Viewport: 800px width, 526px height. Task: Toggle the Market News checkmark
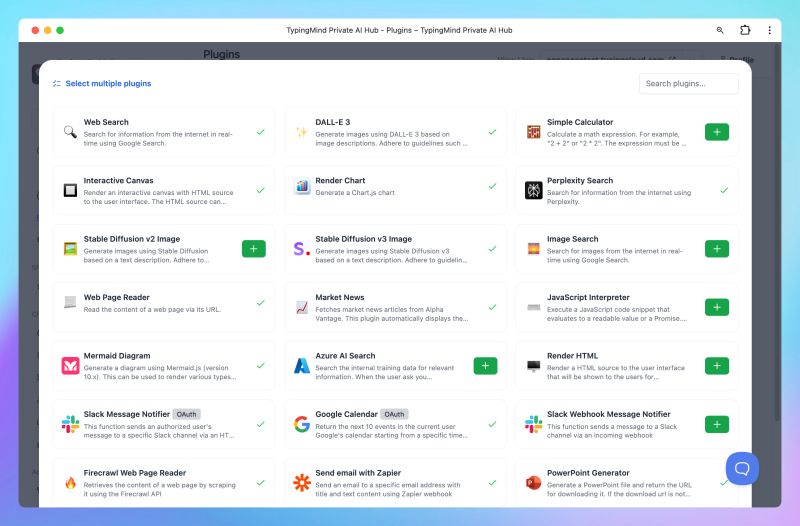[x=492, y=307]
